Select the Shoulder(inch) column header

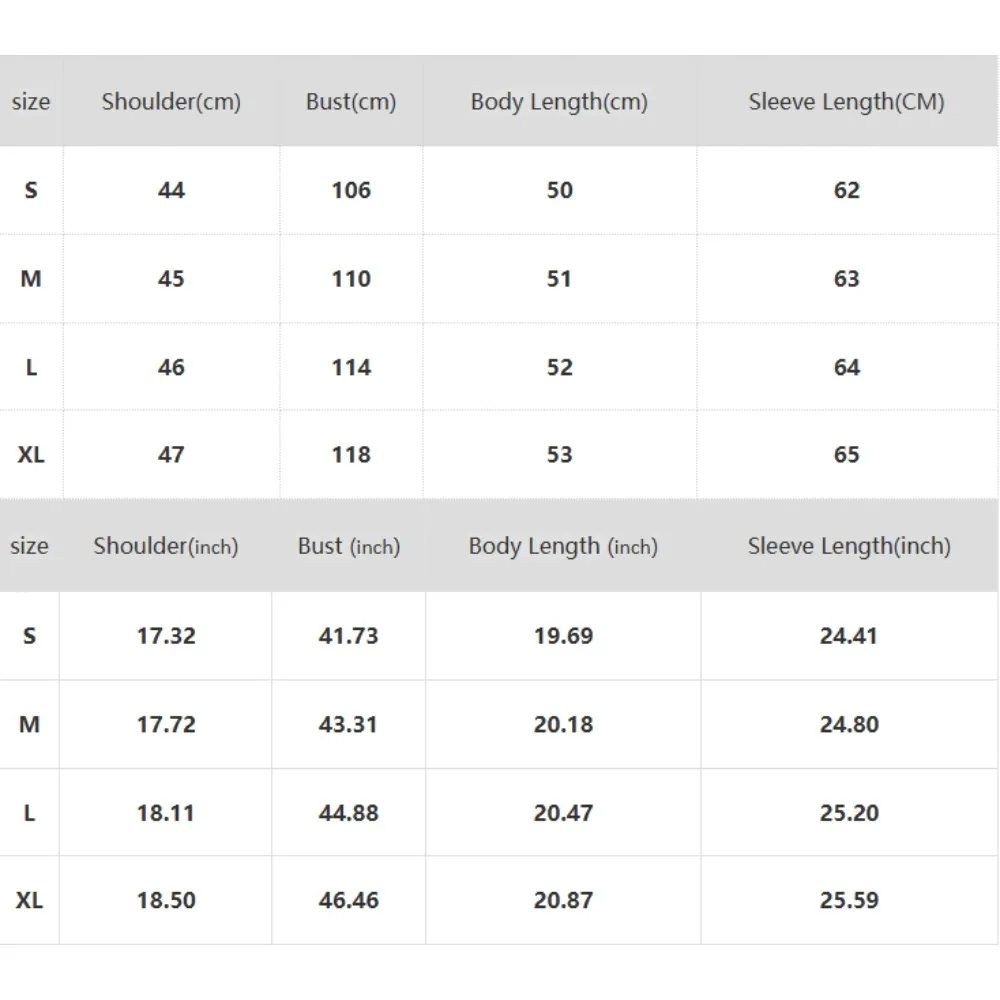166,546
